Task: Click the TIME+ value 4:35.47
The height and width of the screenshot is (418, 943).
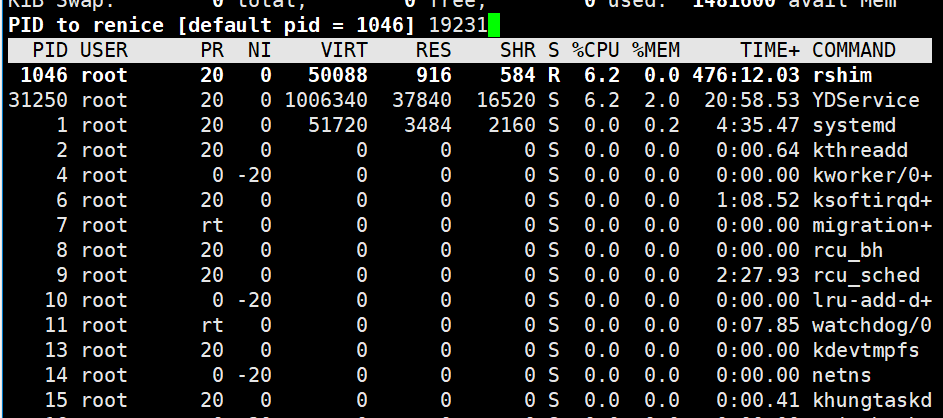Action: (x=758, y=125)
